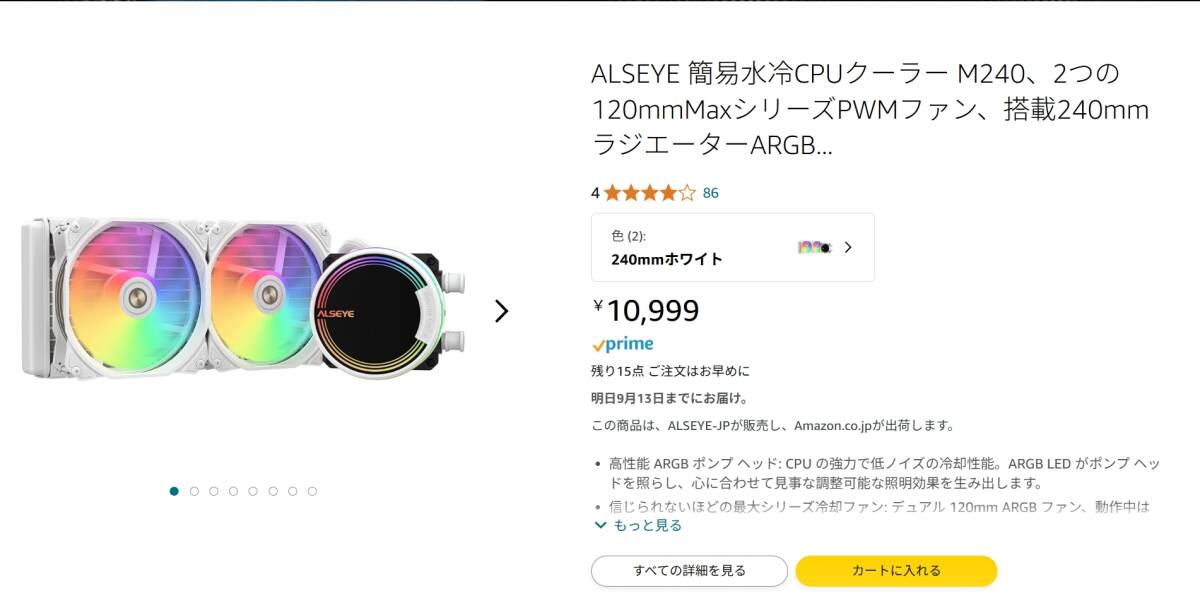Click the すべての詳細を見る button
Image resolution: width=1200 pixels, height=615 pixels.
click(x=689, y=570)
